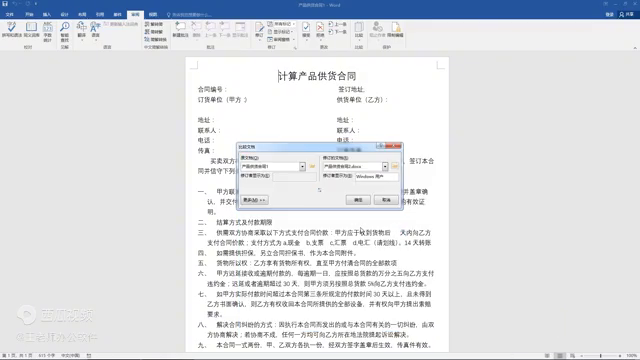Click the zoom slider in the status bar

[600, 356]
